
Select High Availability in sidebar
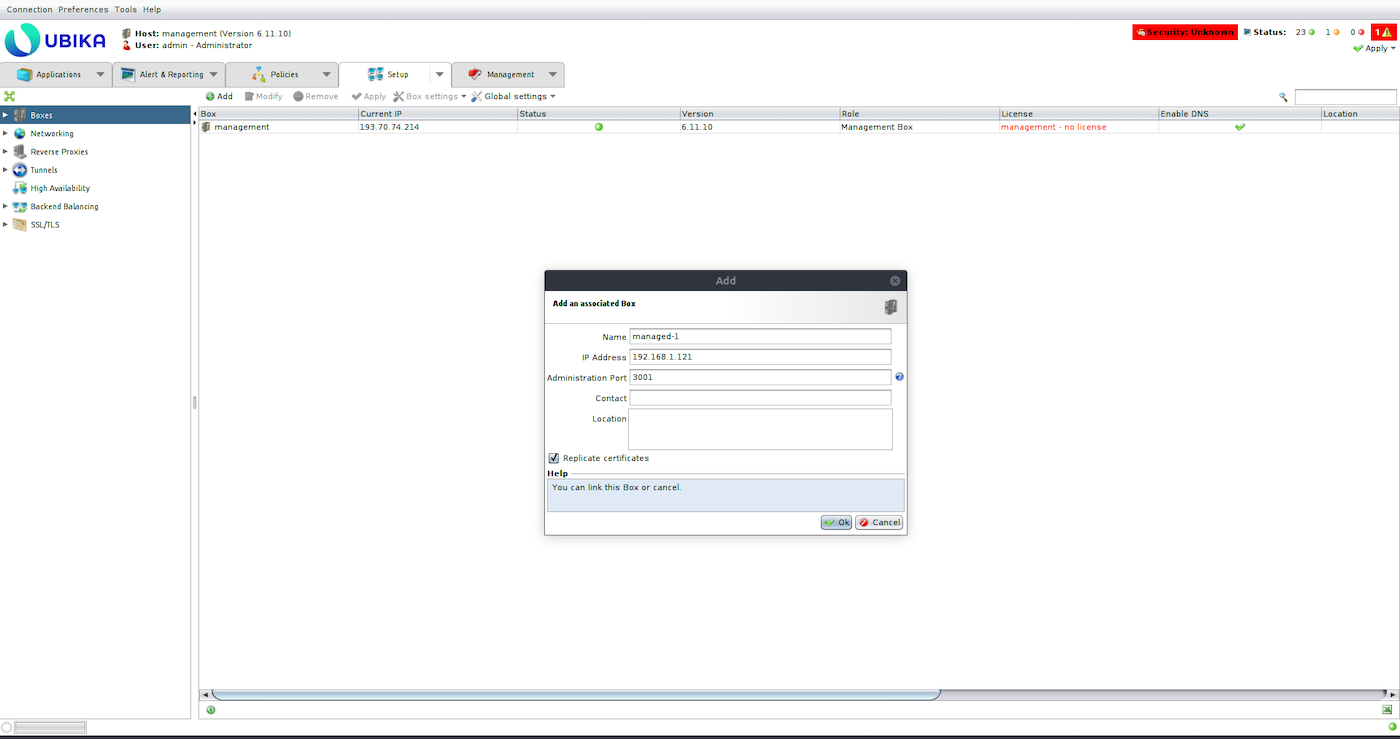point(59,188)
